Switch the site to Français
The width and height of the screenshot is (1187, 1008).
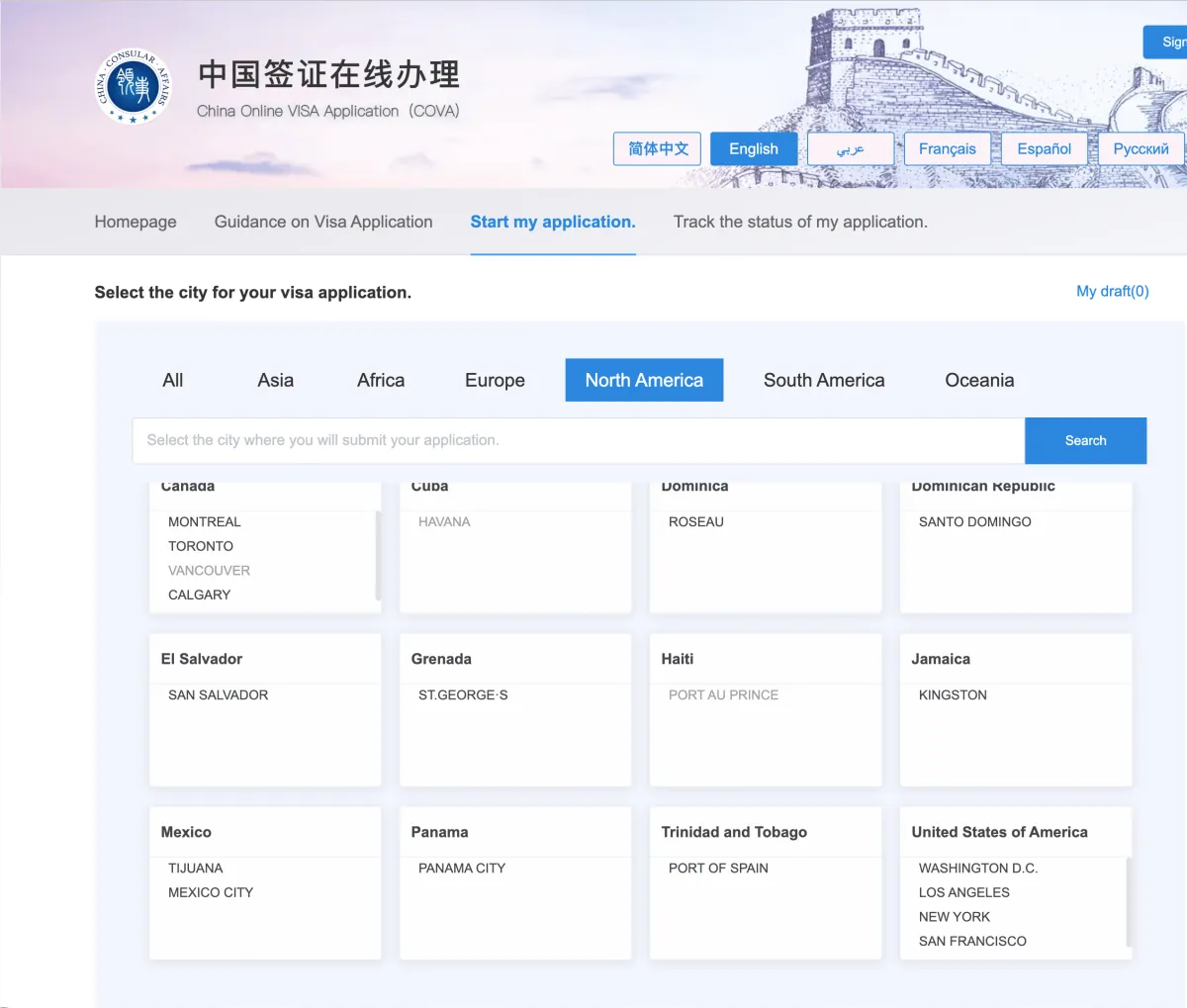[947, 148]
